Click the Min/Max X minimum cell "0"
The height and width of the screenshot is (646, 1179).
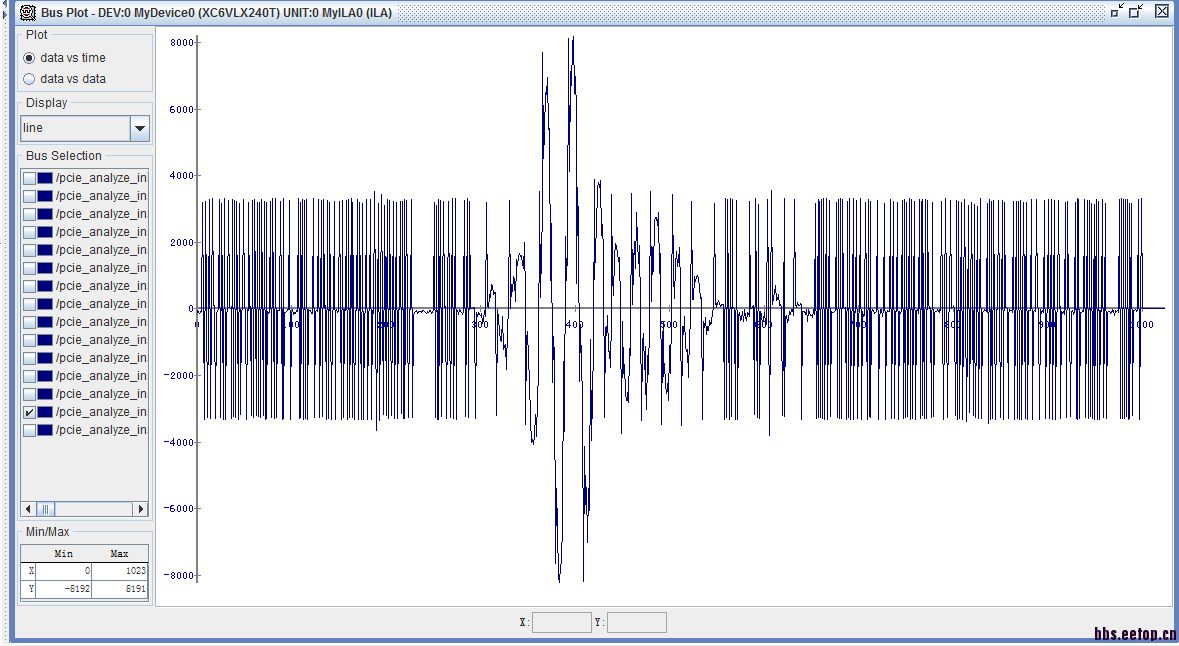[x=63, y=571]
